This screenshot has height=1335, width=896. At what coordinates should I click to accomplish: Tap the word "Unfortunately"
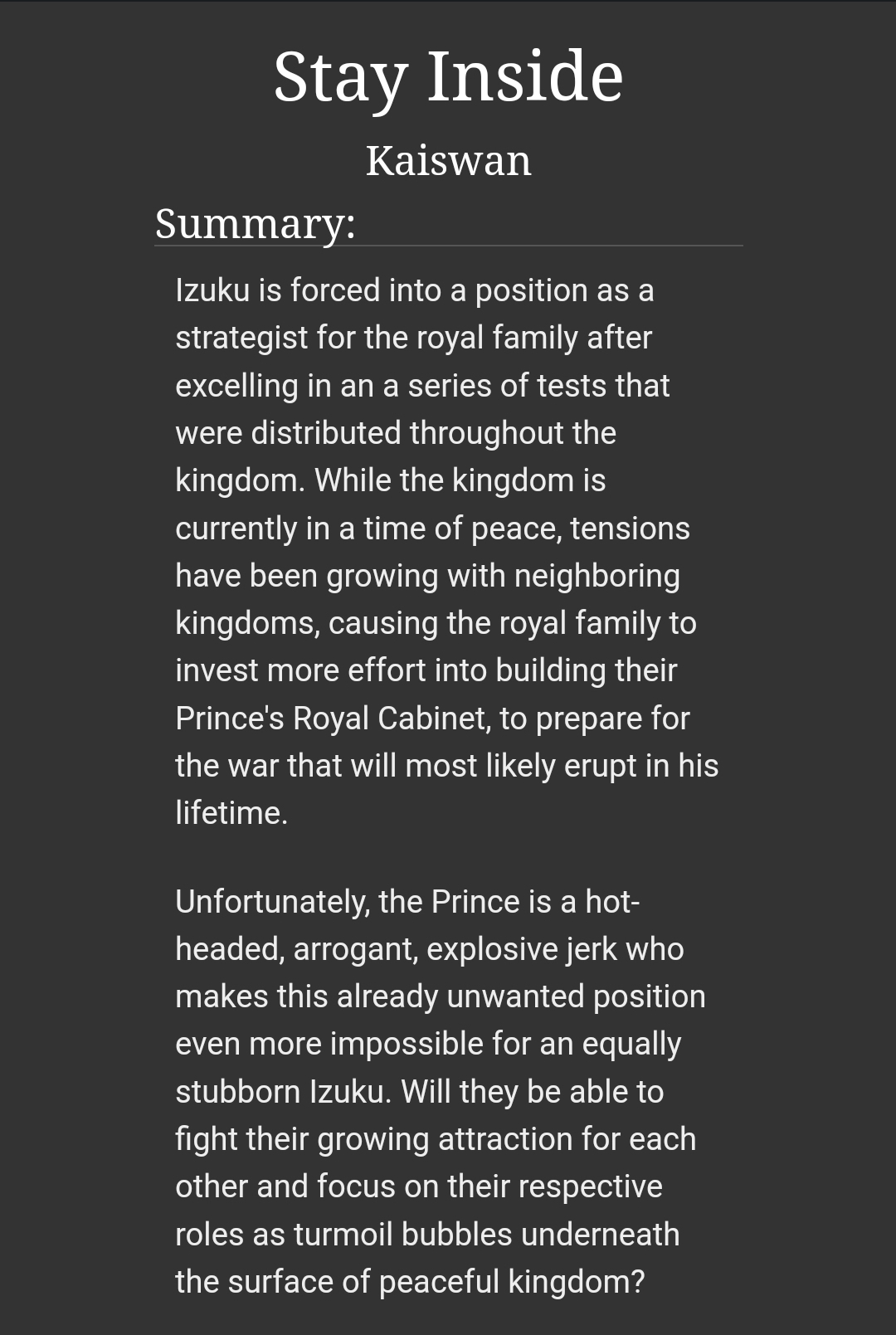[272, 902]
